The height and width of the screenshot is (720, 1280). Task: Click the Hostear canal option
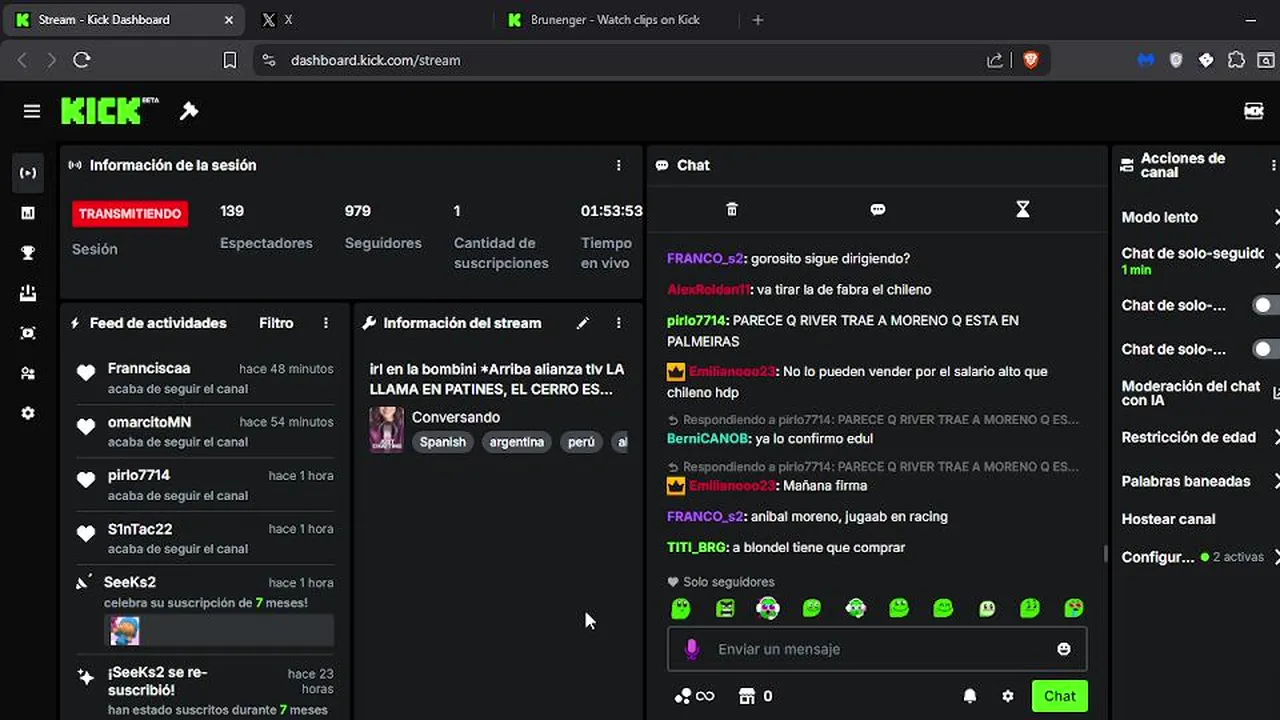coord(1168,519)
